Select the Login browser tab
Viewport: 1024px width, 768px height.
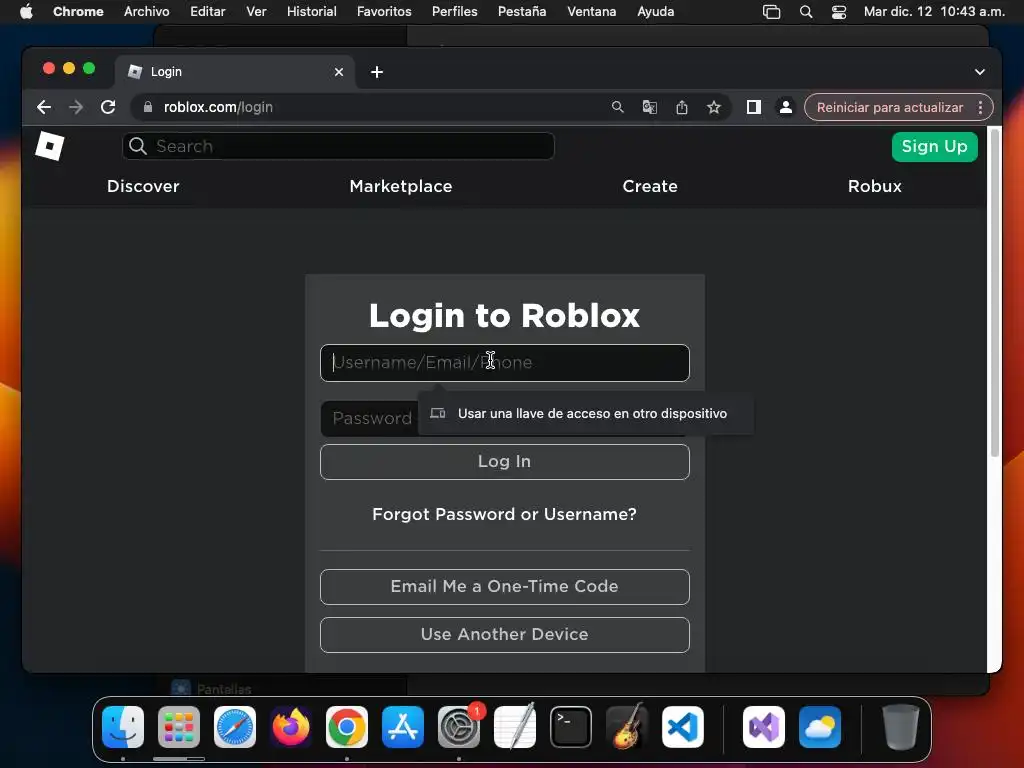tap(235, 72)
